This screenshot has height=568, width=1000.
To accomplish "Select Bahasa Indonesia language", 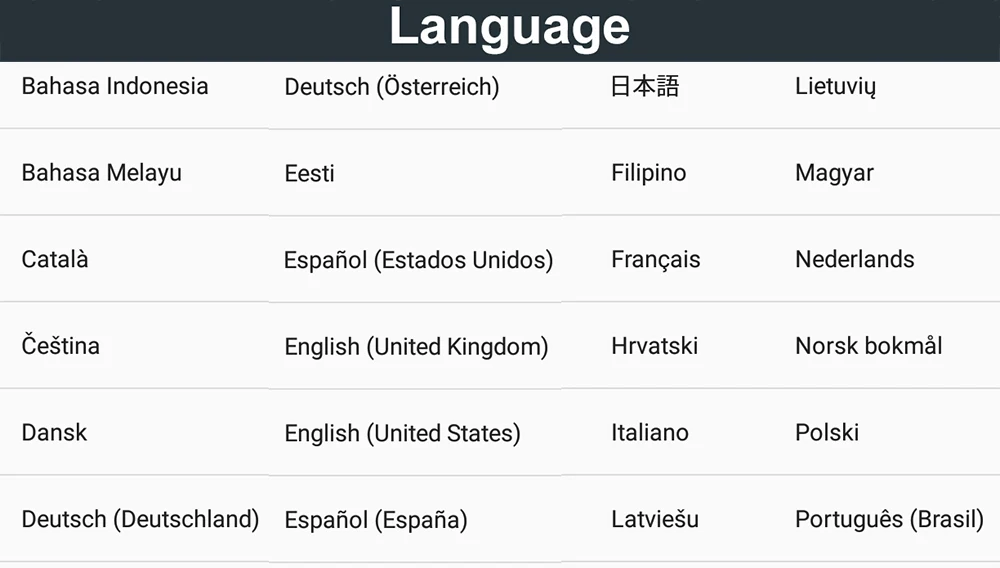I will tap(115, 86).
